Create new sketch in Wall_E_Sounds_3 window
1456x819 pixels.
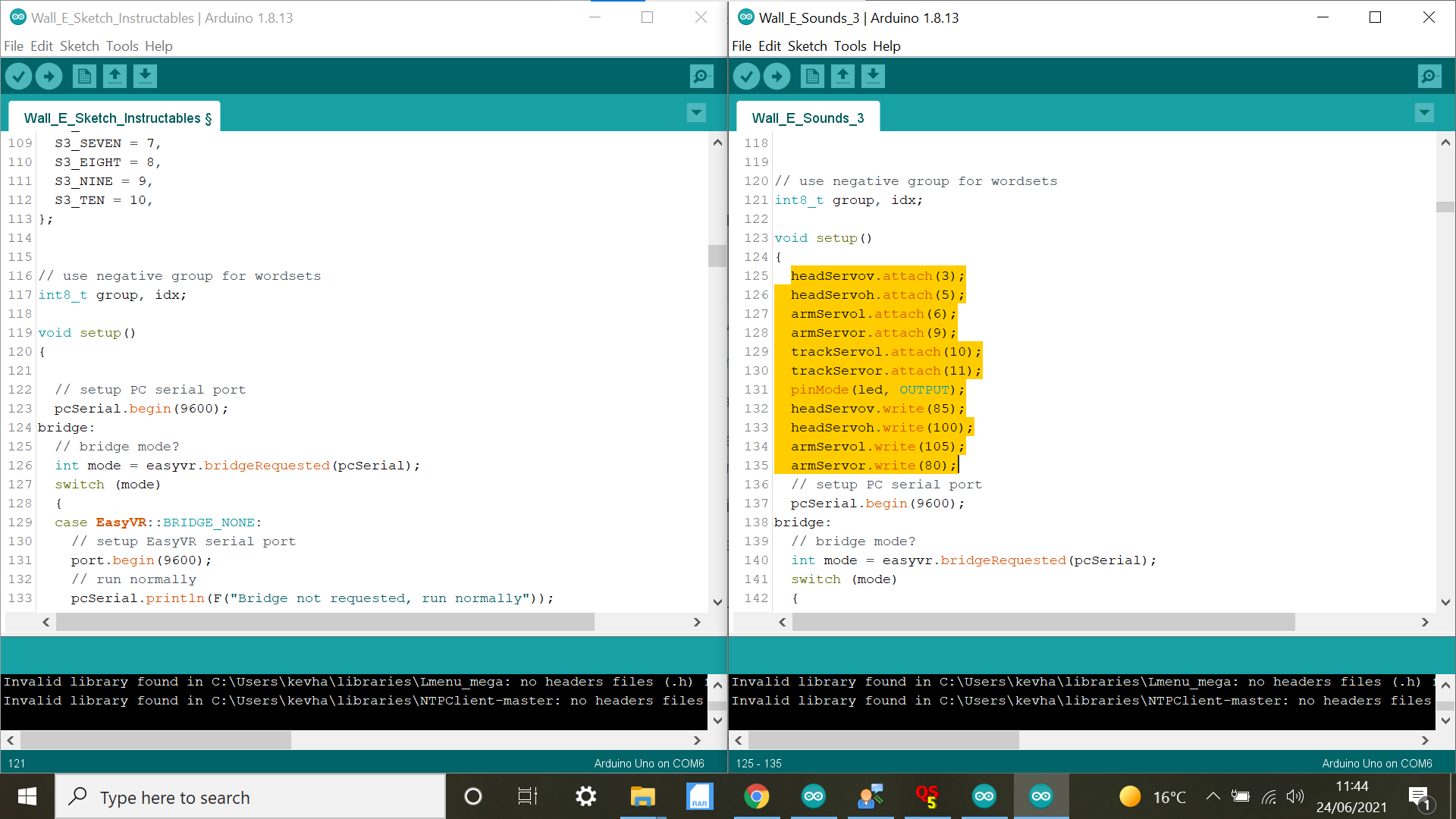coord(812,76)
